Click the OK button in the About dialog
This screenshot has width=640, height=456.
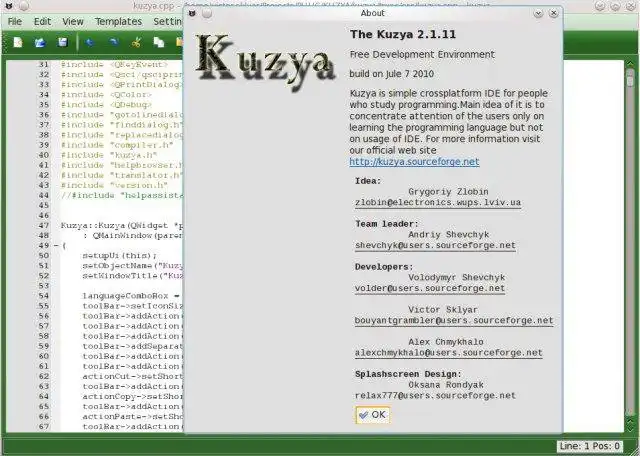[x=373, y=415]
